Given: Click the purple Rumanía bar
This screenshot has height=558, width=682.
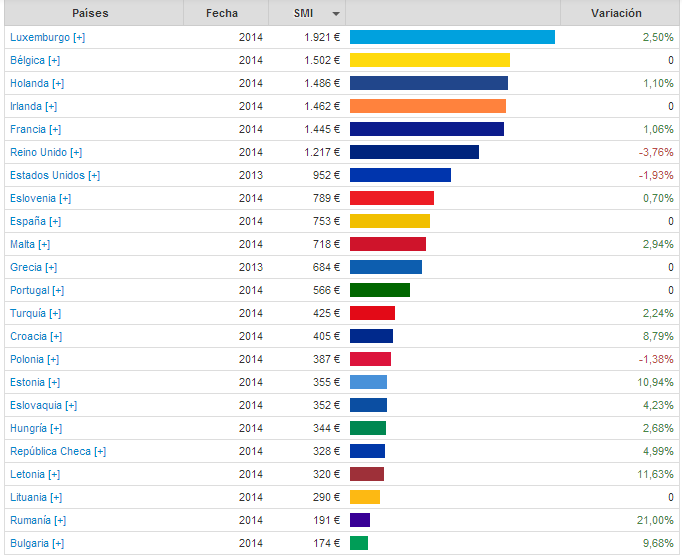Looking at the screenshot, I should click(360, 520).
